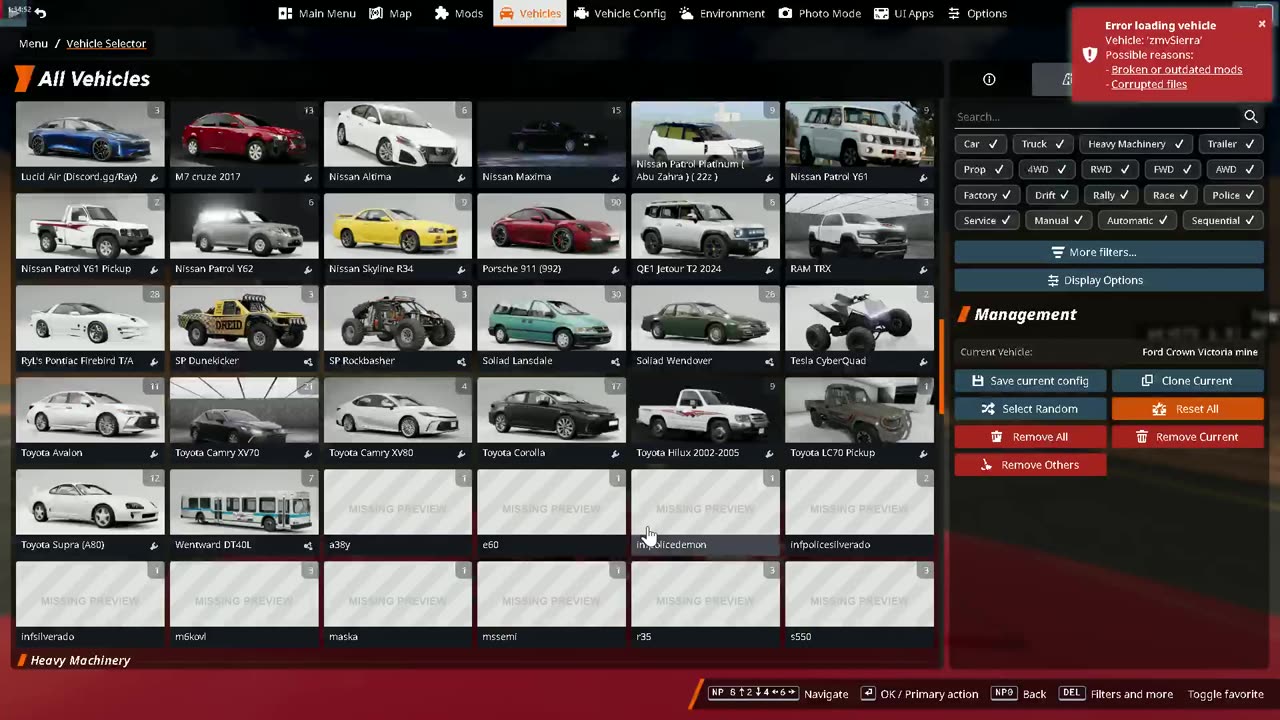1280x720 pixels.
Task: Open the Map tab
Action: pos(391,13)
